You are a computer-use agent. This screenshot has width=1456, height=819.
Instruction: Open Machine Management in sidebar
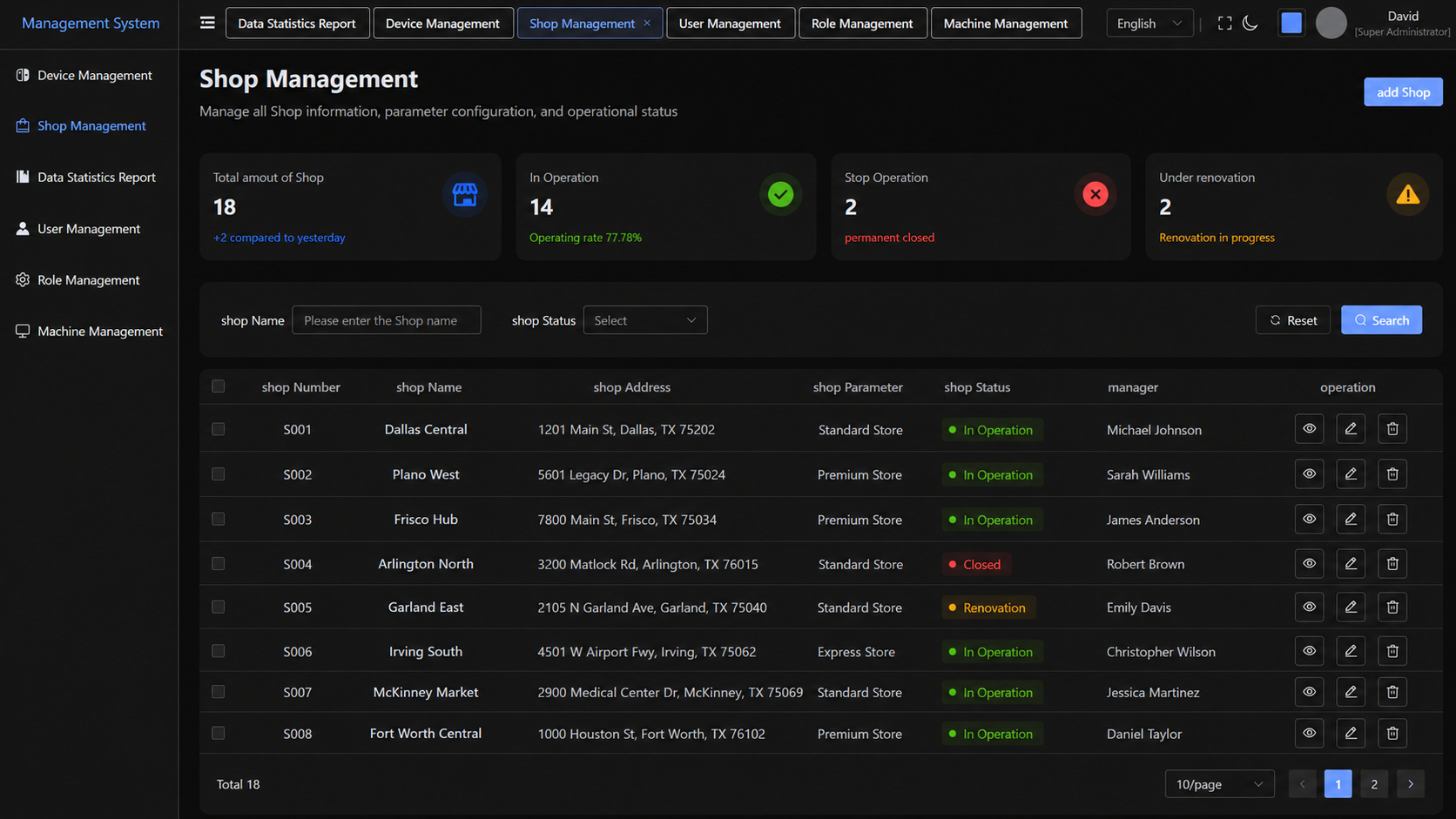click(x=90, y=332)
